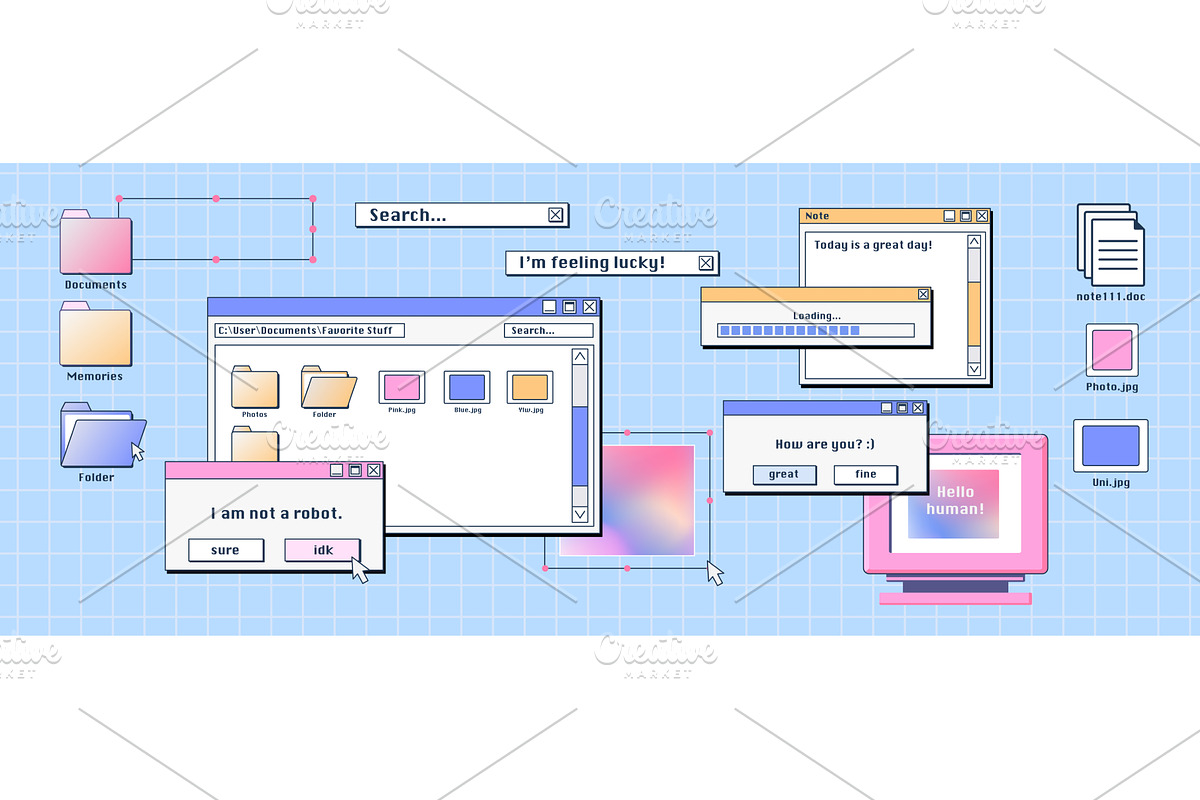The width and height of the screenshot is (1200, 800).
Task: Open the Uni.jpg desktop icon
Action: point(1111,446)
